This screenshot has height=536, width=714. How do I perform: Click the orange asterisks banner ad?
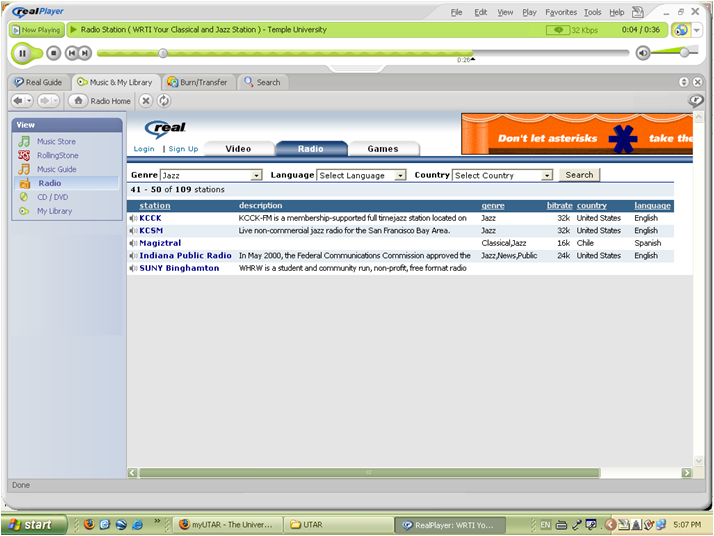(577, 134)
